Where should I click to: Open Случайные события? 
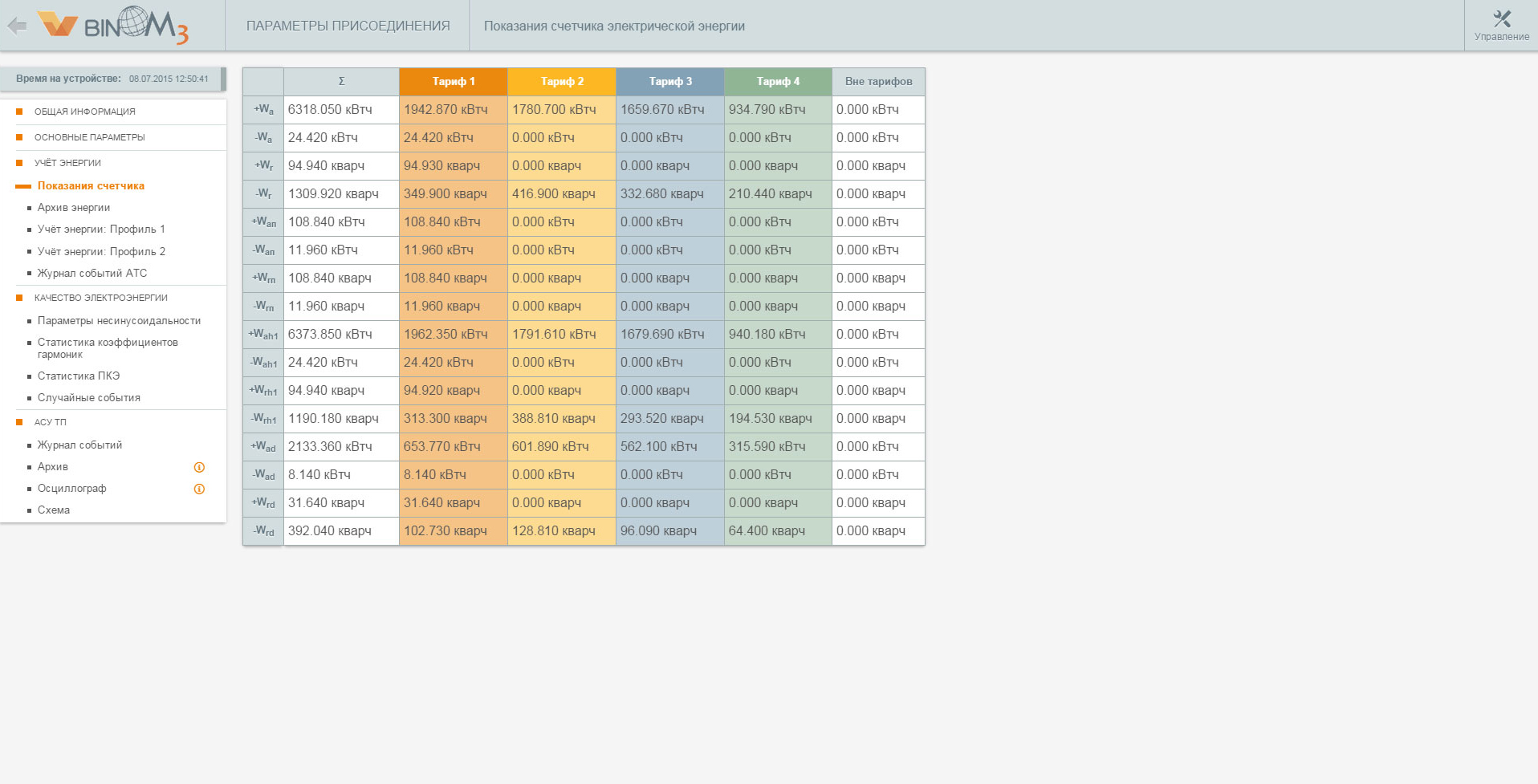tap(88, 397)
